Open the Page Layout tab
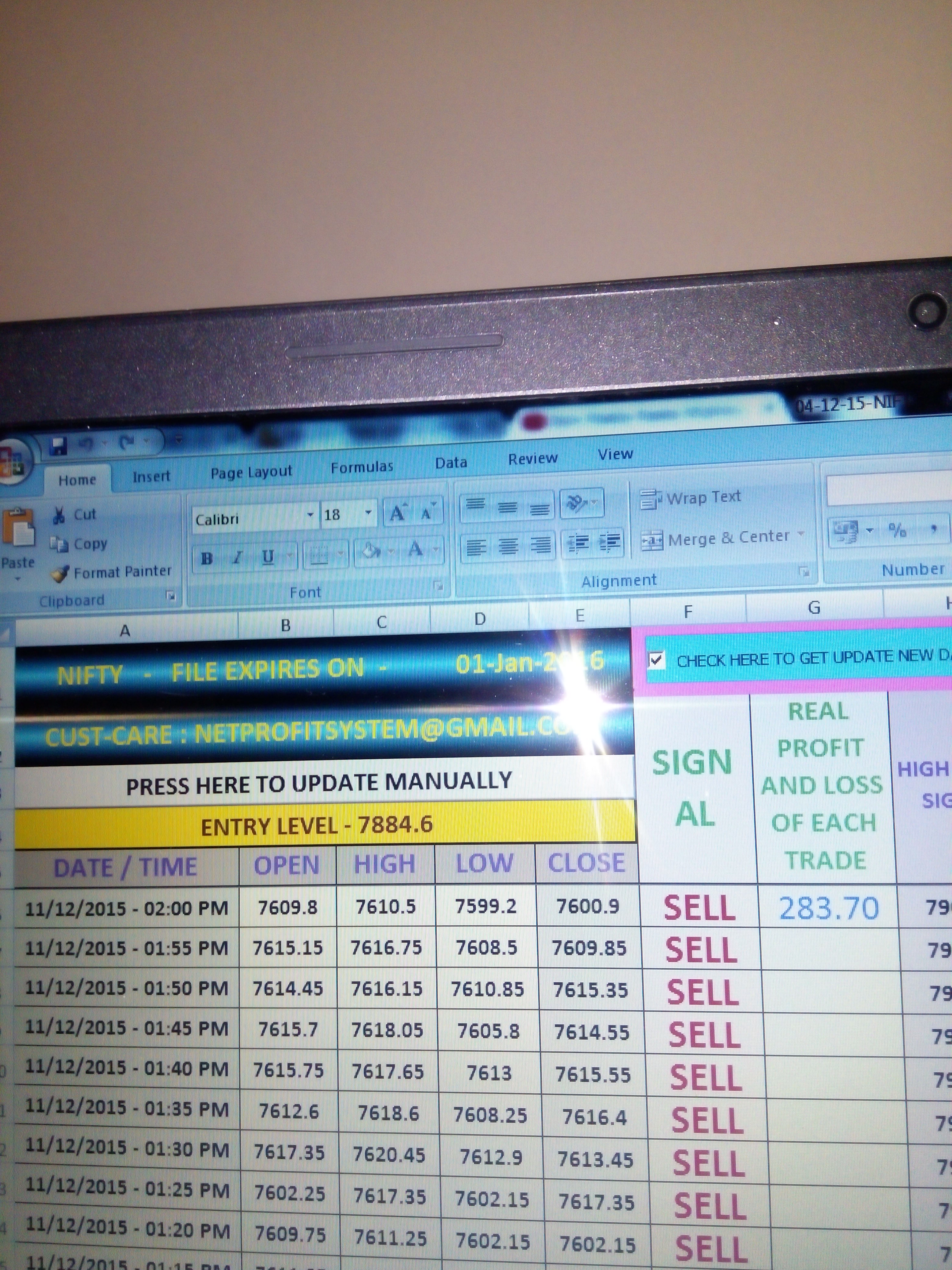 click(x=251, y=472)
